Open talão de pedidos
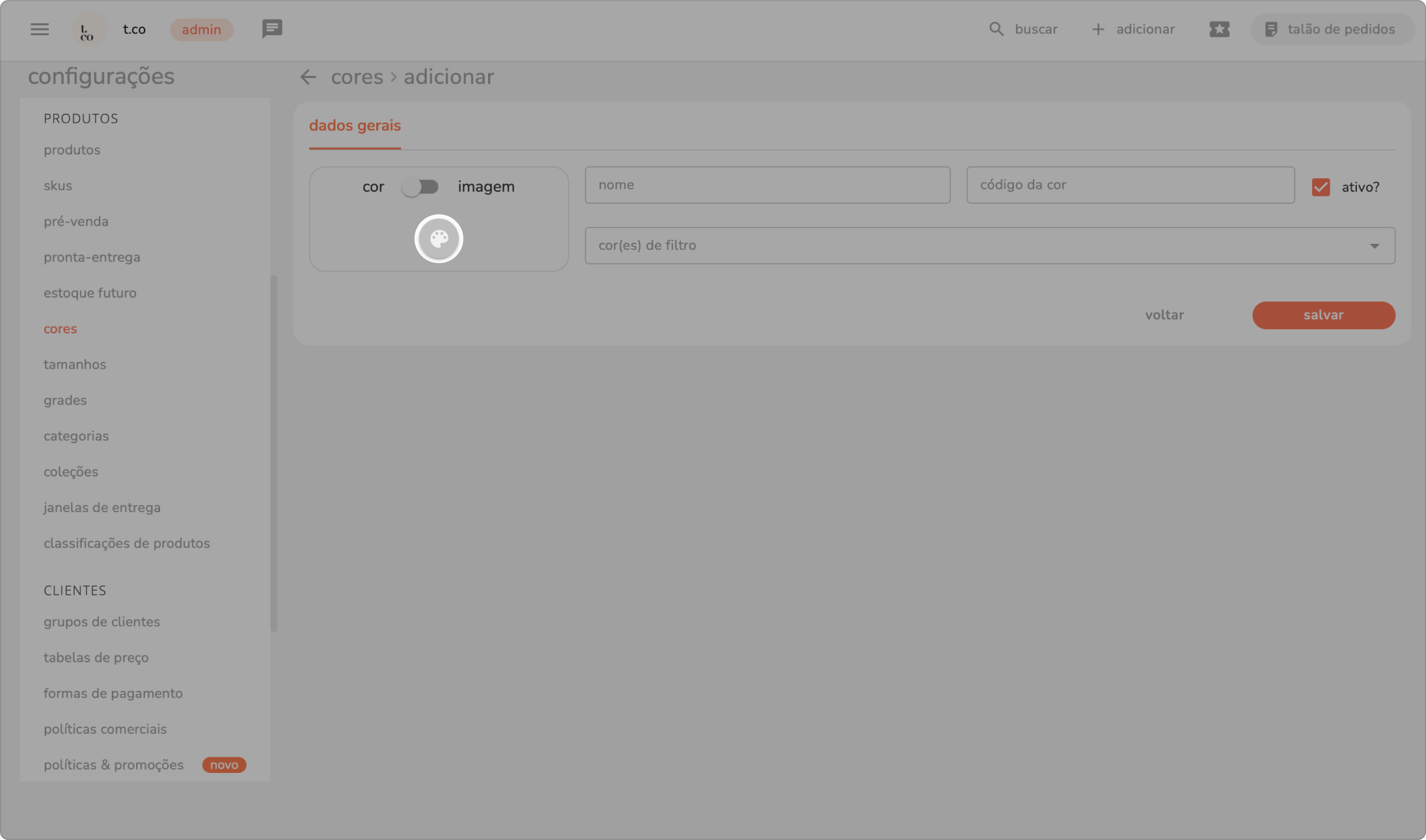This screenshot has width=1426, height=840. pyautogui.click(x=1332, y=29)
